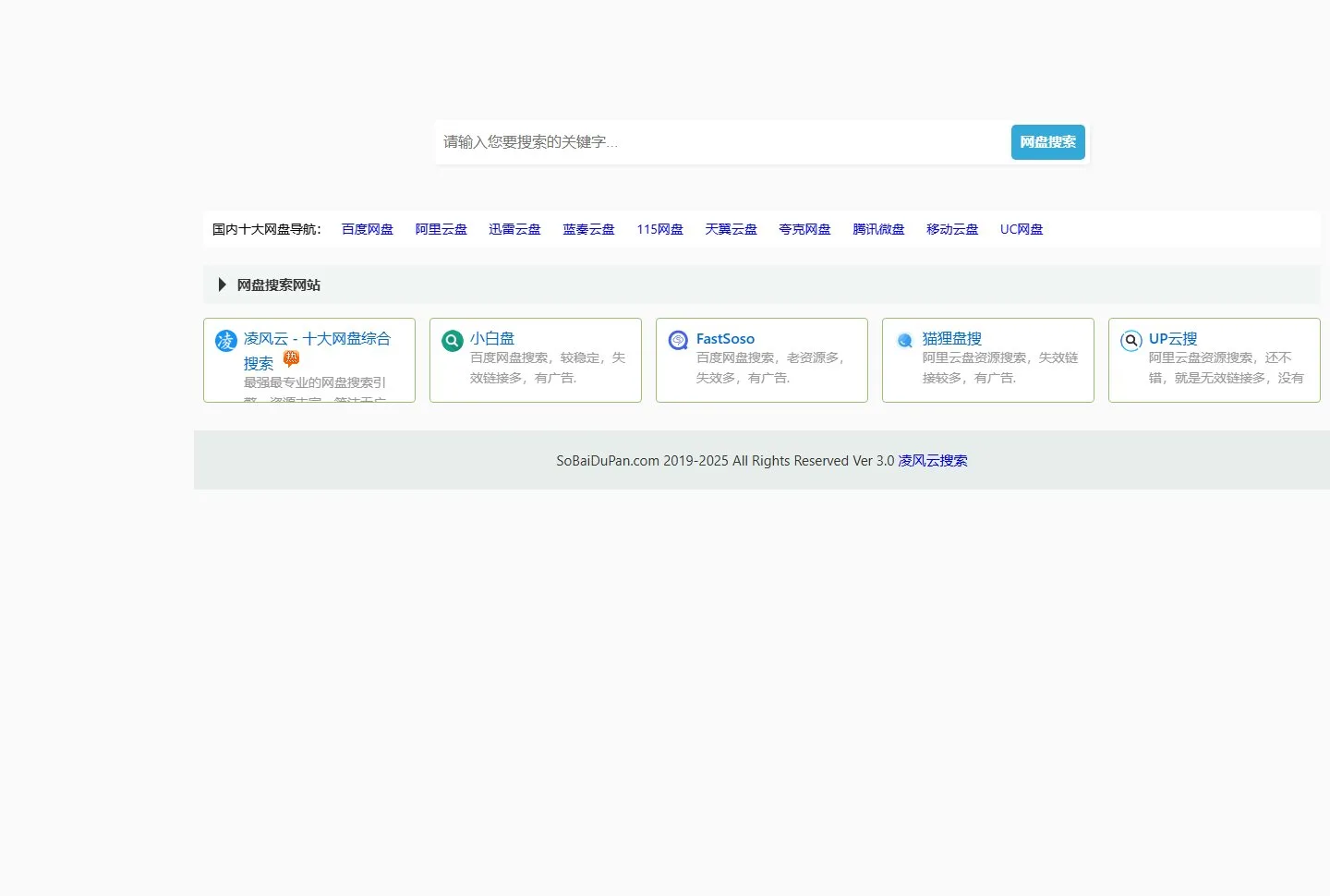Click 猫狸盘搜 description 阿里云盘资源搜索，失效链接较多
The image size is (1330, 896).
point(1000,368)
